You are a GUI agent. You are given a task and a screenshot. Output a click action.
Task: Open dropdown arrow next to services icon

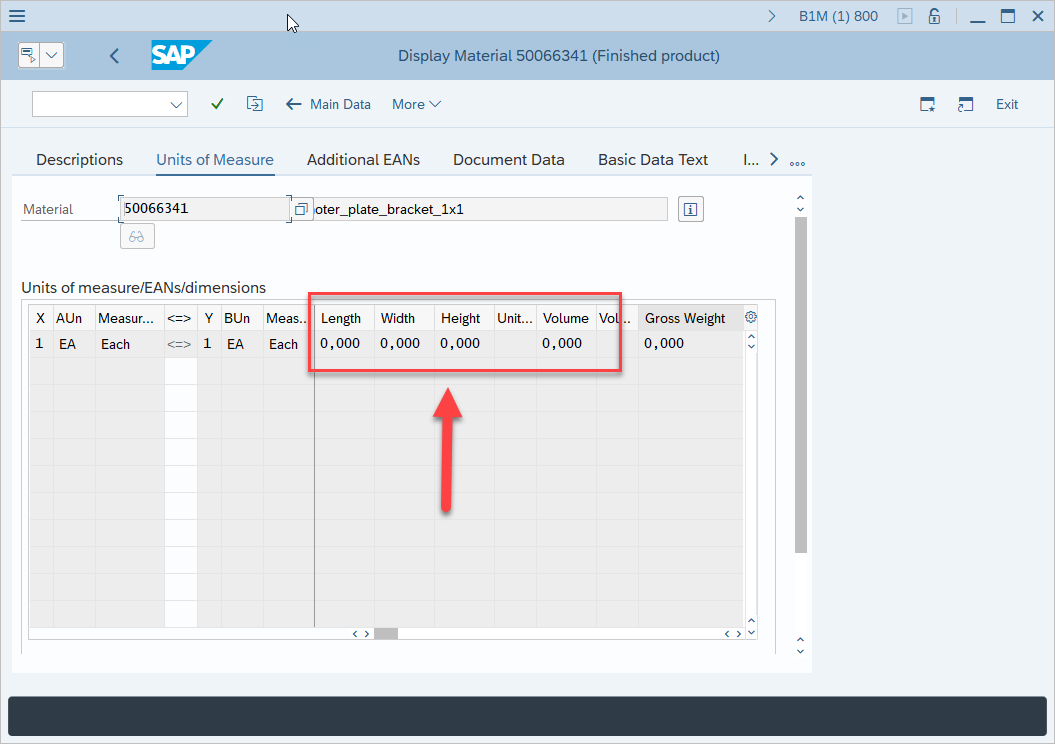tap(52, 55)
